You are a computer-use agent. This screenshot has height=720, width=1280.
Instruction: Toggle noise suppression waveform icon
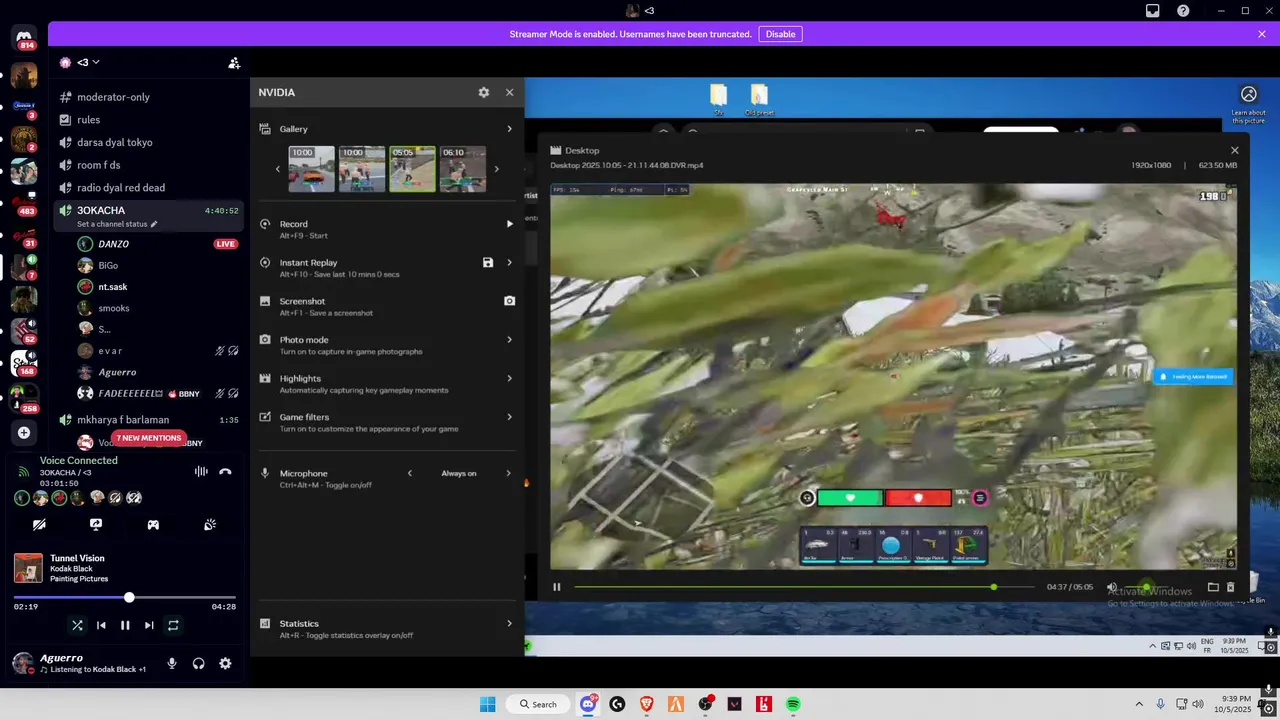(x=201, y=471)
